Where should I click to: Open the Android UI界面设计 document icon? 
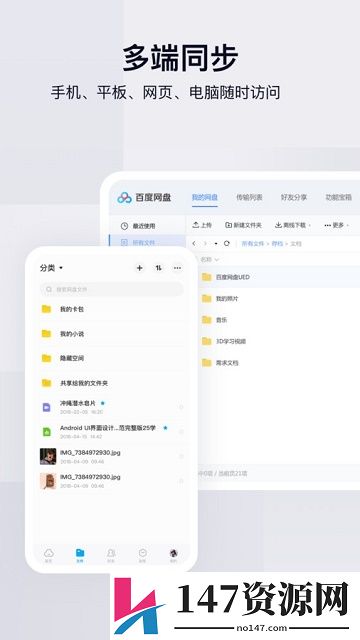(x=47, y=432)
